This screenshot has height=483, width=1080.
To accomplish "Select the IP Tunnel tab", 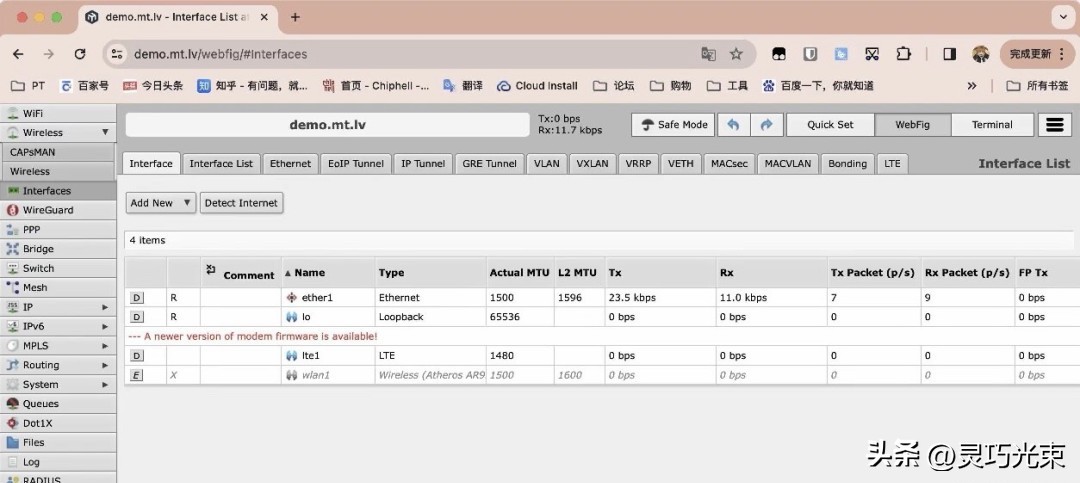I will pyautogui.click(x=423, y=163).
